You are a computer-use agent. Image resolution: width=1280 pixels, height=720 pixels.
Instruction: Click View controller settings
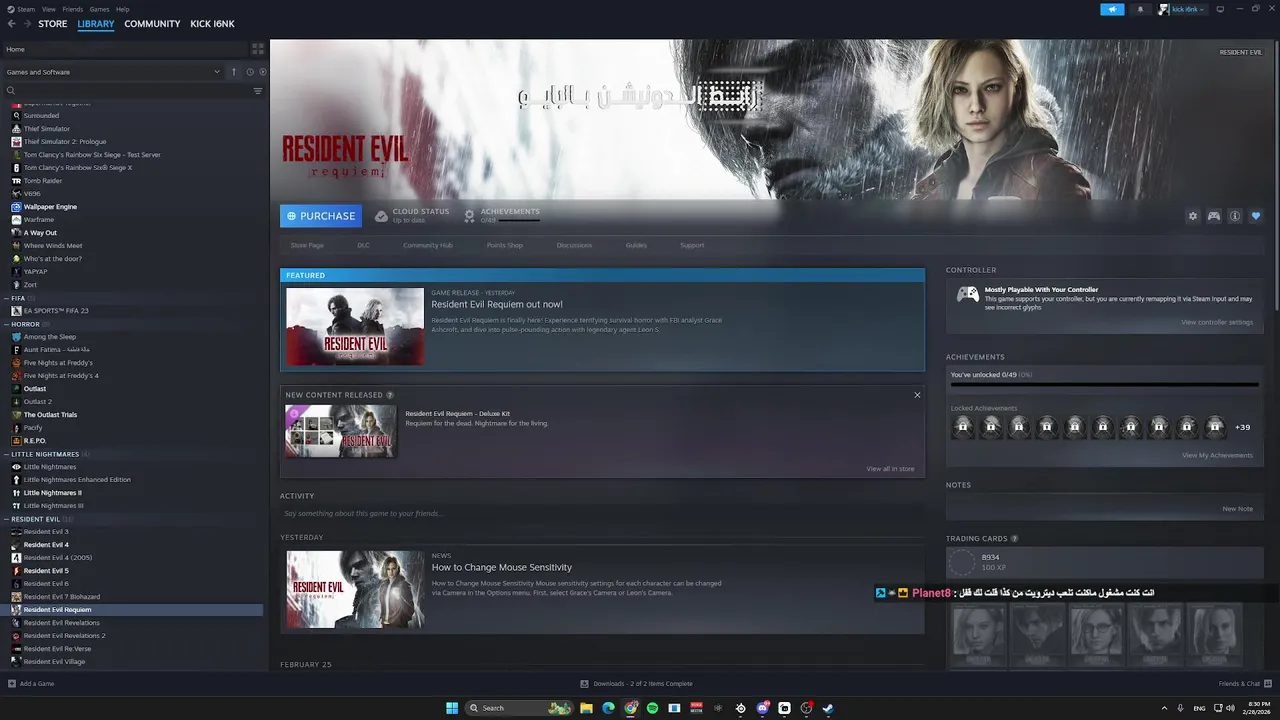(x=1217, y=322)
